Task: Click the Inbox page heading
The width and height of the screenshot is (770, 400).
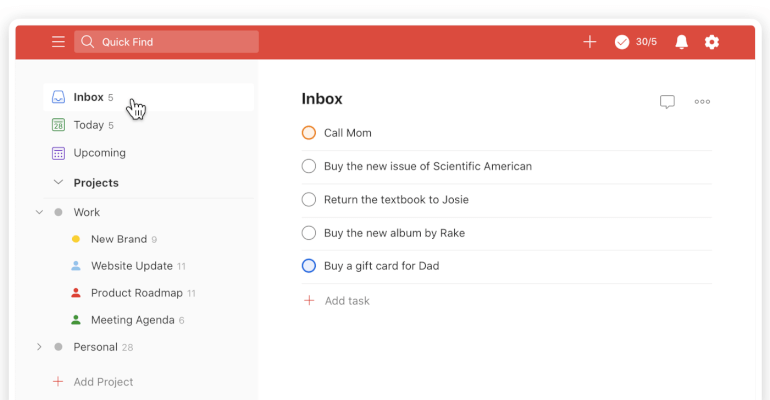Action: pyautogui.click(x=322, y=99)
